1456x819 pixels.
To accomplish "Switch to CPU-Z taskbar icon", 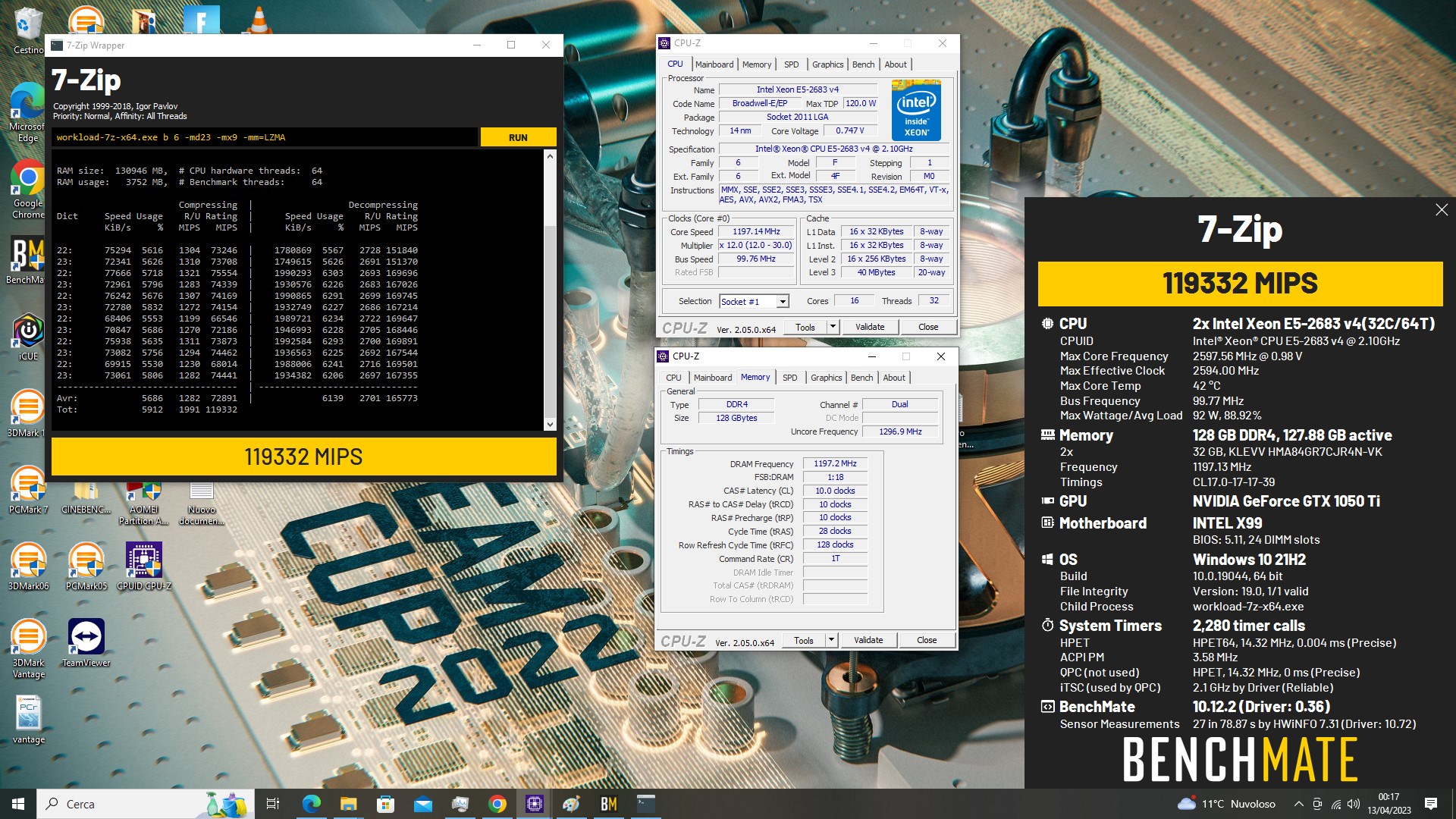I will click(535, 804).
